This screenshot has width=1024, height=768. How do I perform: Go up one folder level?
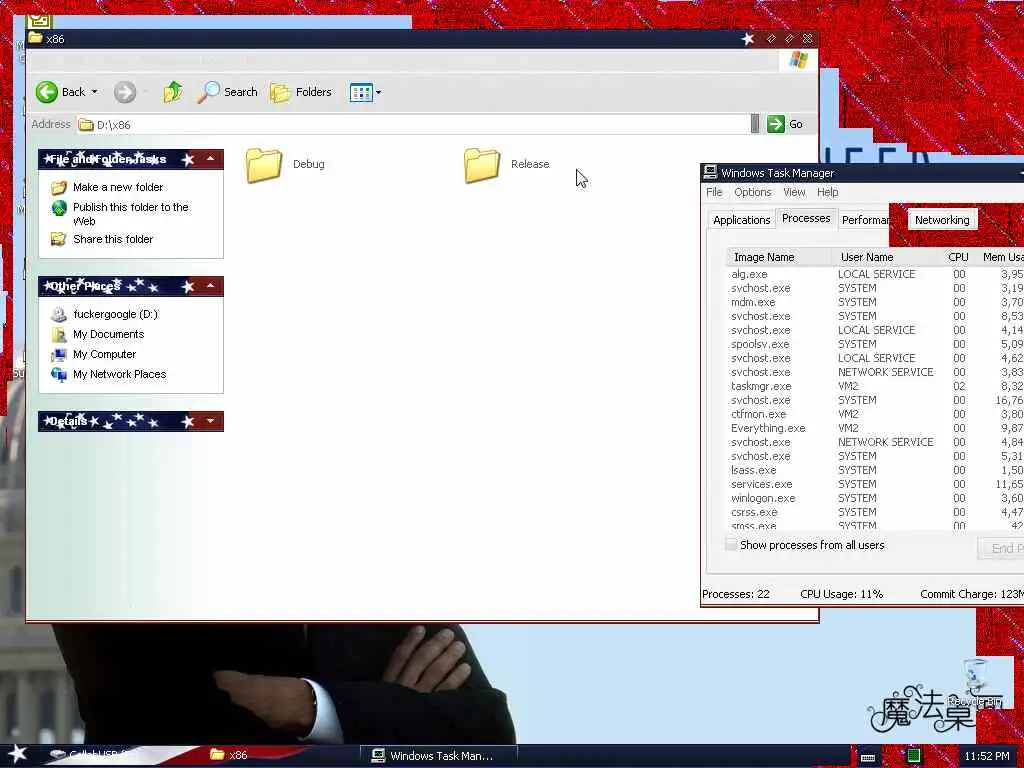[x=172, y=92]
